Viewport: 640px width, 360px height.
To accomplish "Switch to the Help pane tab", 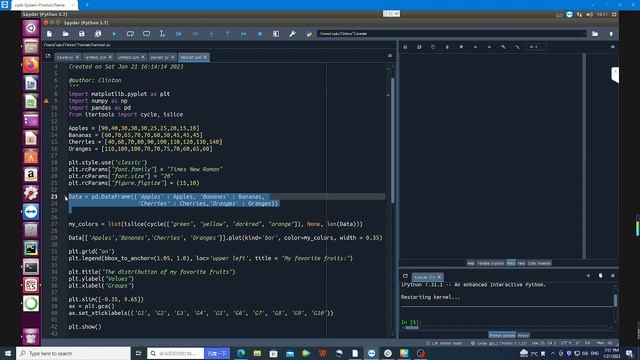I will [471, 263].
